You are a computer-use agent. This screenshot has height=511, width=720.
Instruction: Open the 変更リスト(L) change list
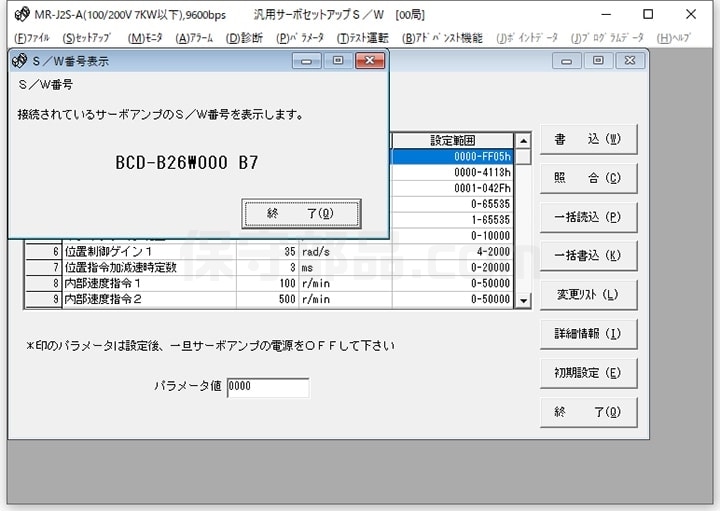(x=588, y=294)
